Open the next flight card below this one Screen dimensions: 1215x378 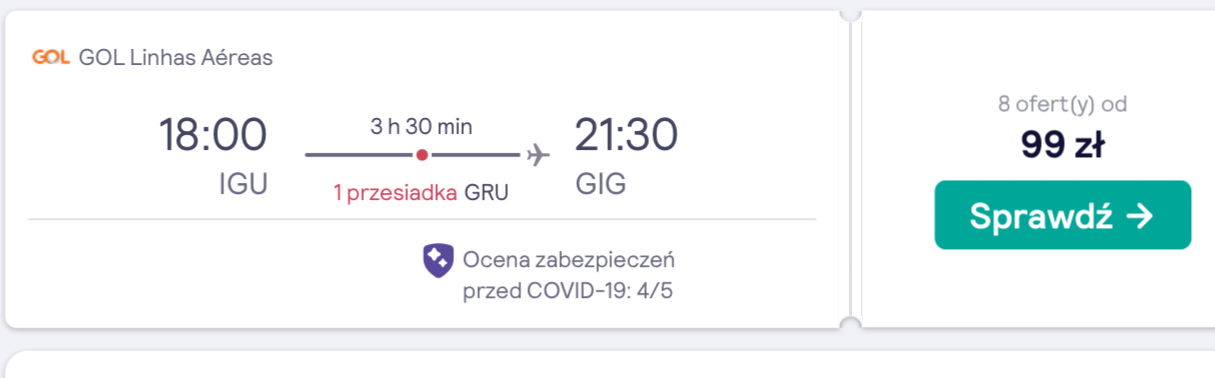coord(607,365)
